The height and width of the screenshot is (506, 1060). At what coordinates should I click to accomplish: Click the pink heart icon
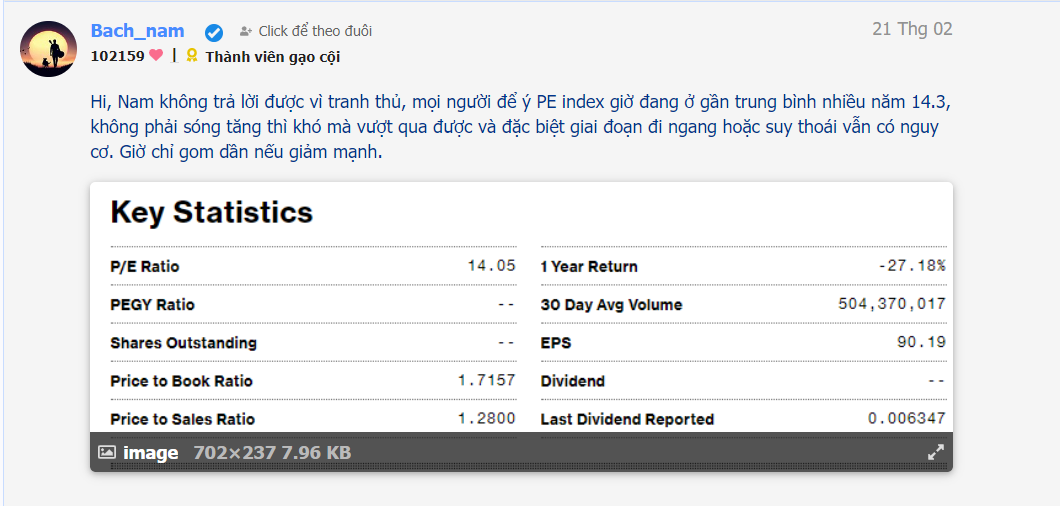pyautogui.click(x=156, y=56)
